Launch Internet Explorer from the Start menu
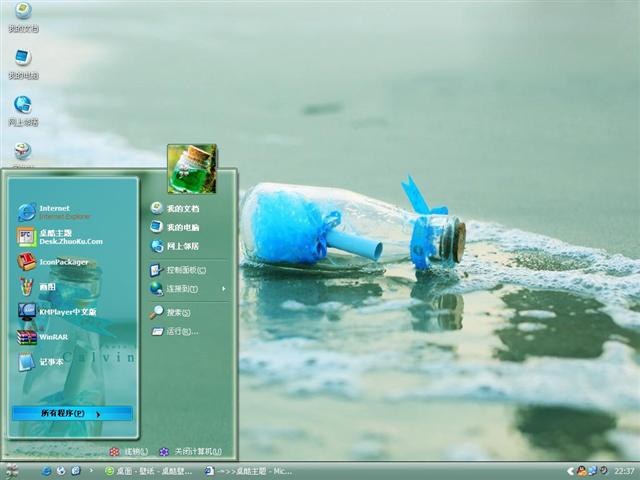Viewport: 640px width, 480px height. click(54, 212)
